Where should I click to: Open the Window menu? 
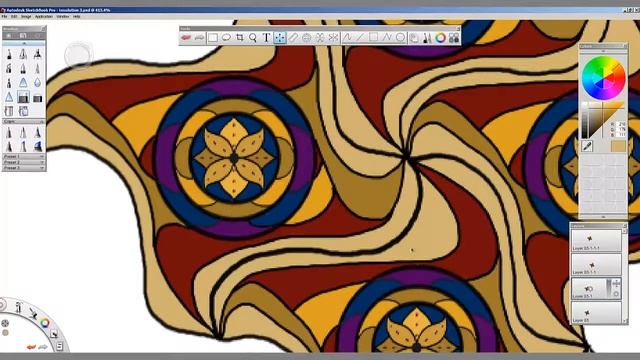click(x=62, y=17)
